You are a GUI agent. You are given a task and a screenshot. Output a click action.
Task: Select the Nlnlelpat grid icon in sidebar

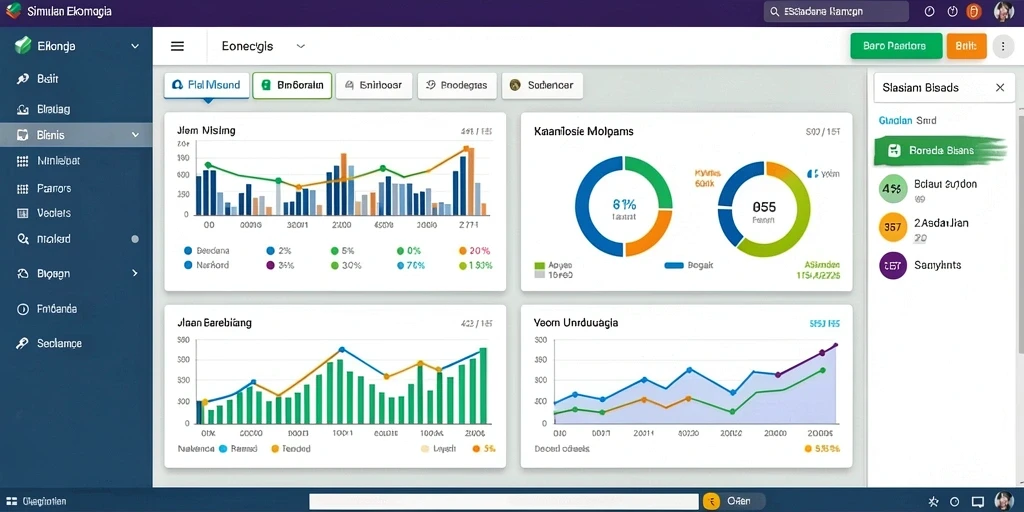coord(23,161)
